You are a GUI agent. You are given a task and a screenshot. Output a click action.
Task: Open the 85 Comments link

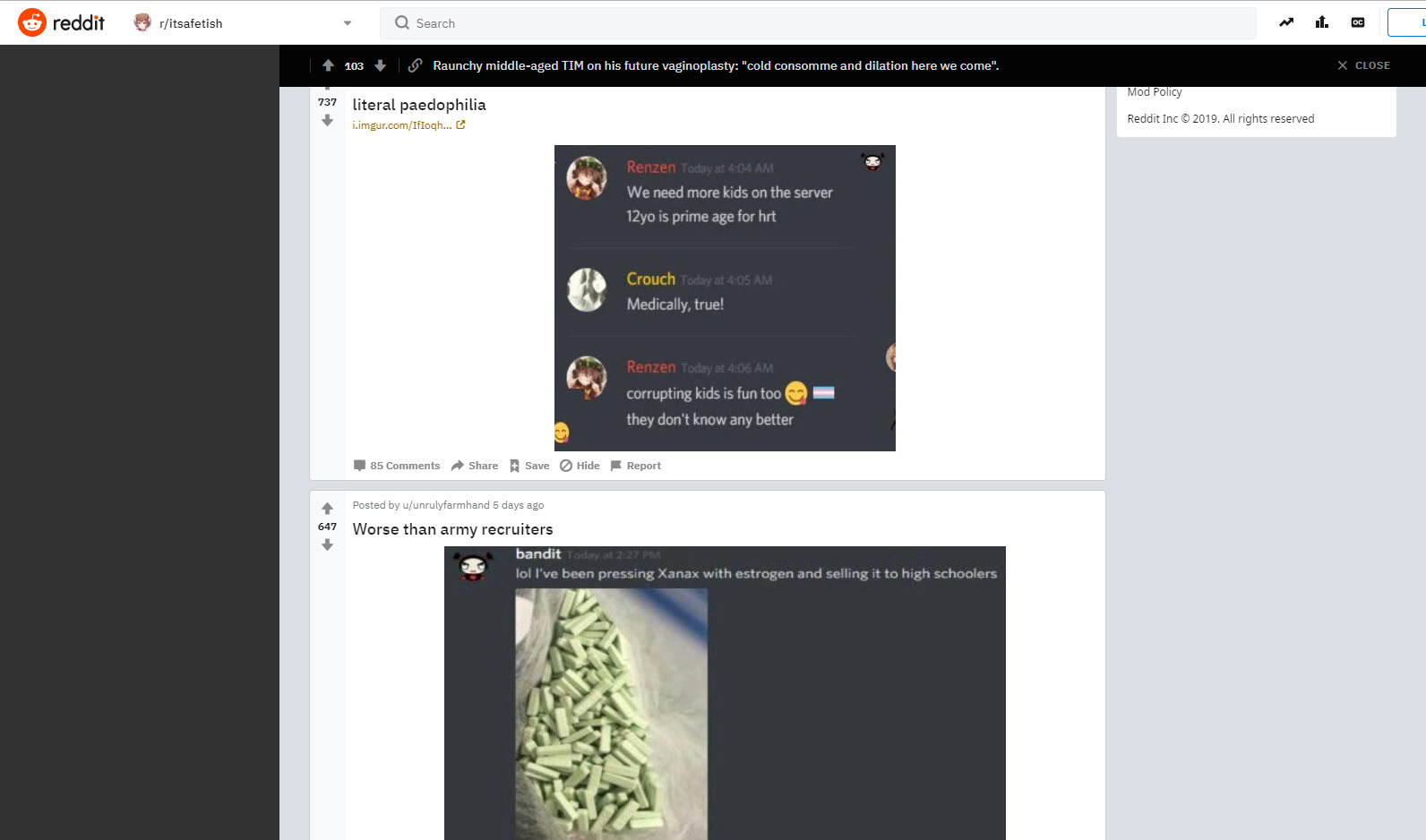click(397, 466)
